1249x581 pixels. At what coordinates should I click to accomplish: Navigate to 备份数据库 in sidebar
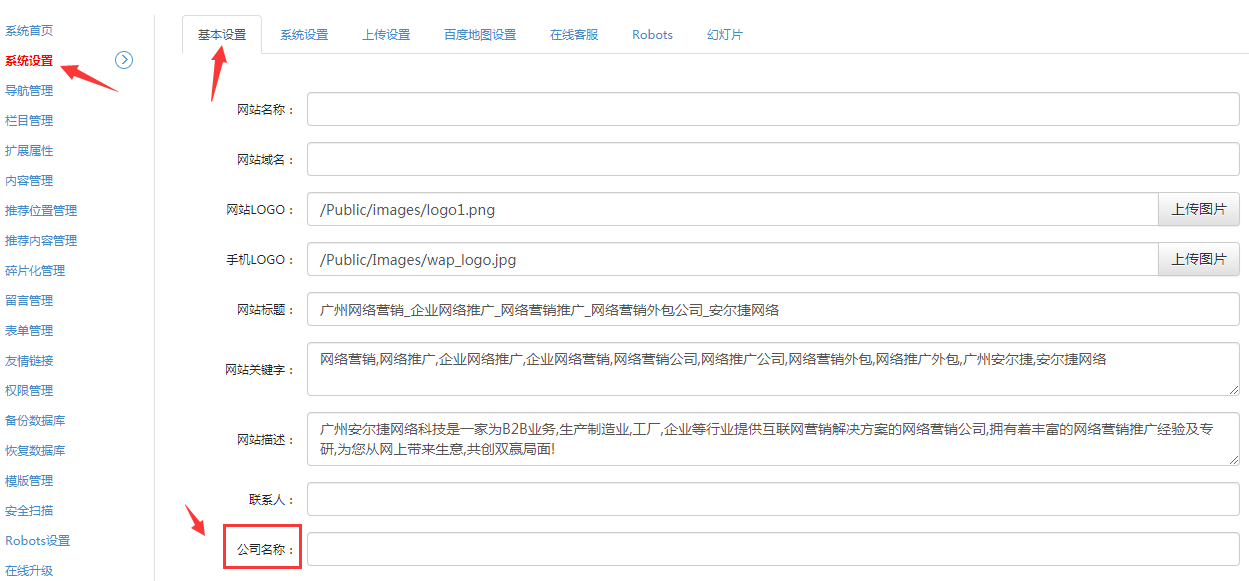[x=35, y=421]
